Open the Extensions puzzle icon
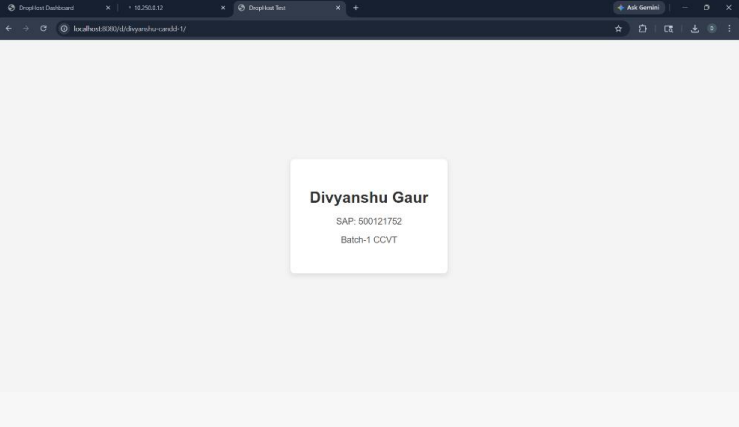The image size is (739, 427). [x=642, y=29]
